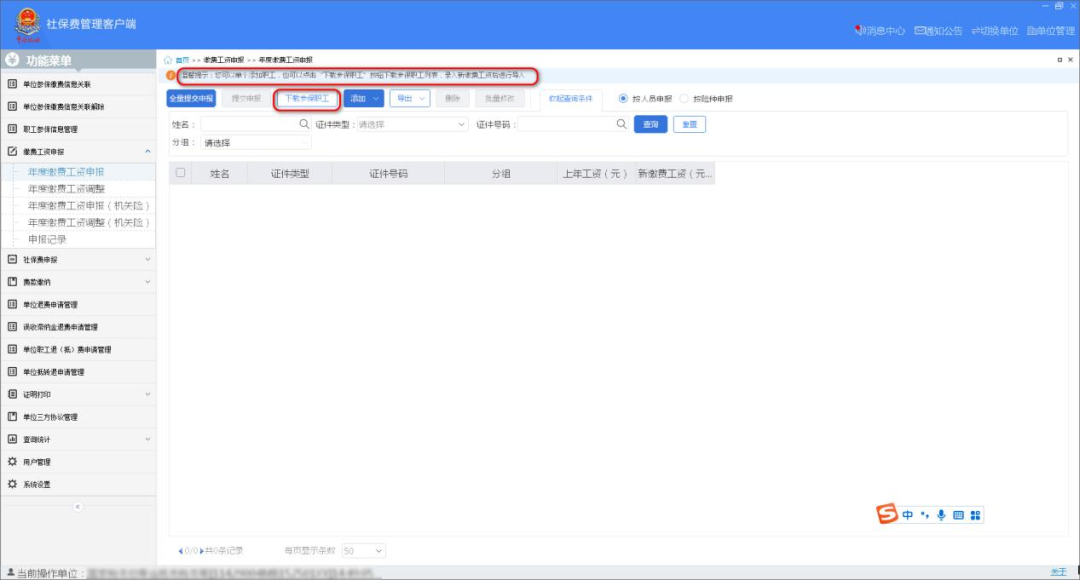
Task: Click the blue 查询 button
Action: [x=650, y=124]
